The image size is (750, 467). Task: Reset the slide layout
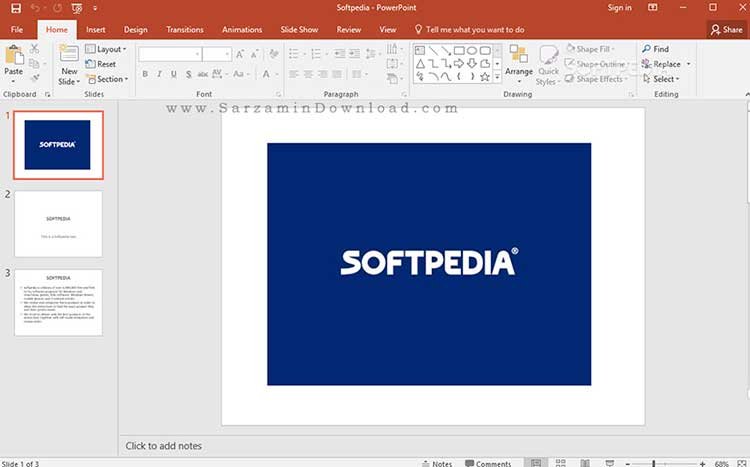coord(100,64)
